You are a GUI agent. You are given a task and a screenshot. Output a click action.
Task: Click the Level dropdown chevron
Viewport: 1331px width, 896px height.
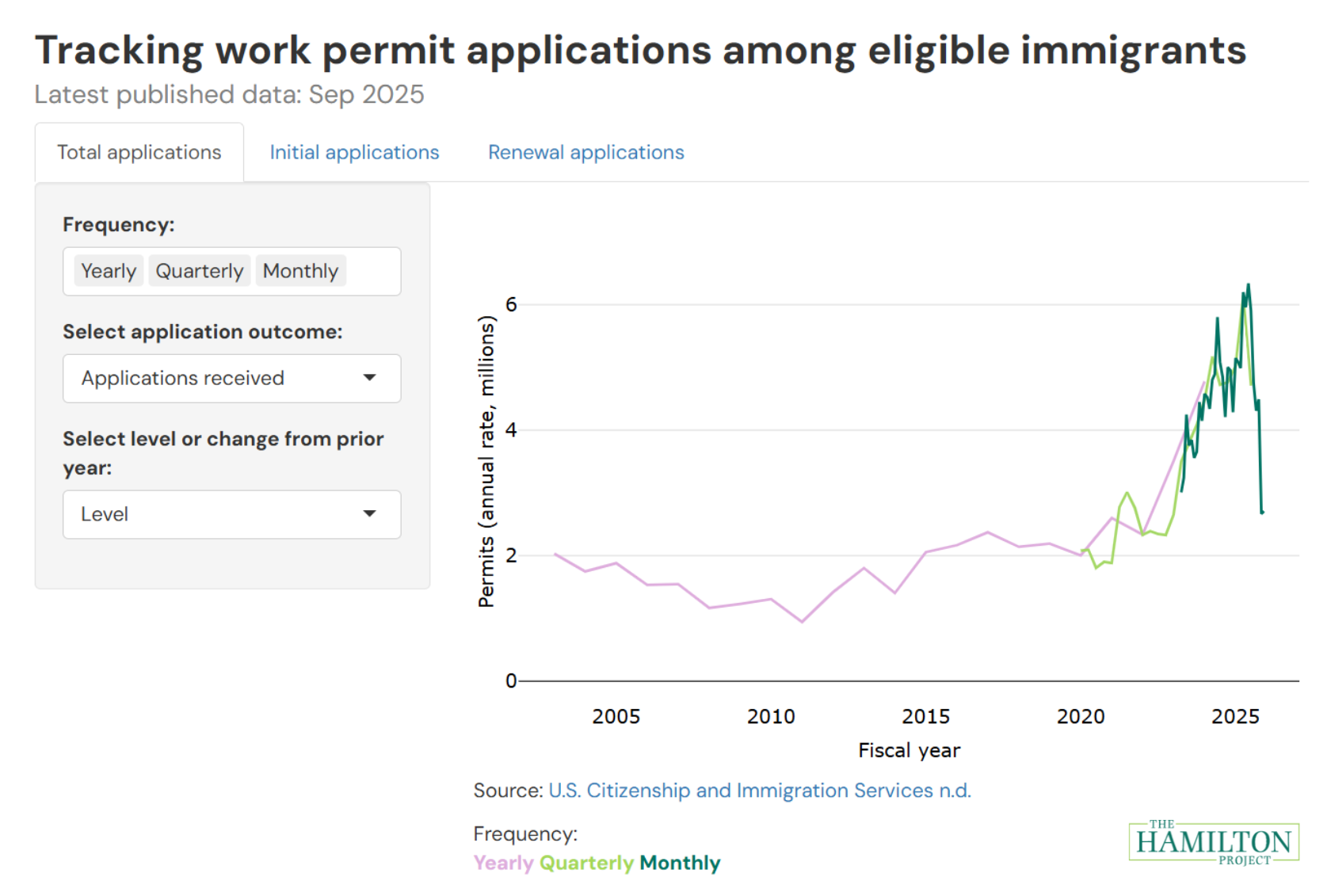[x=370, y=514]
